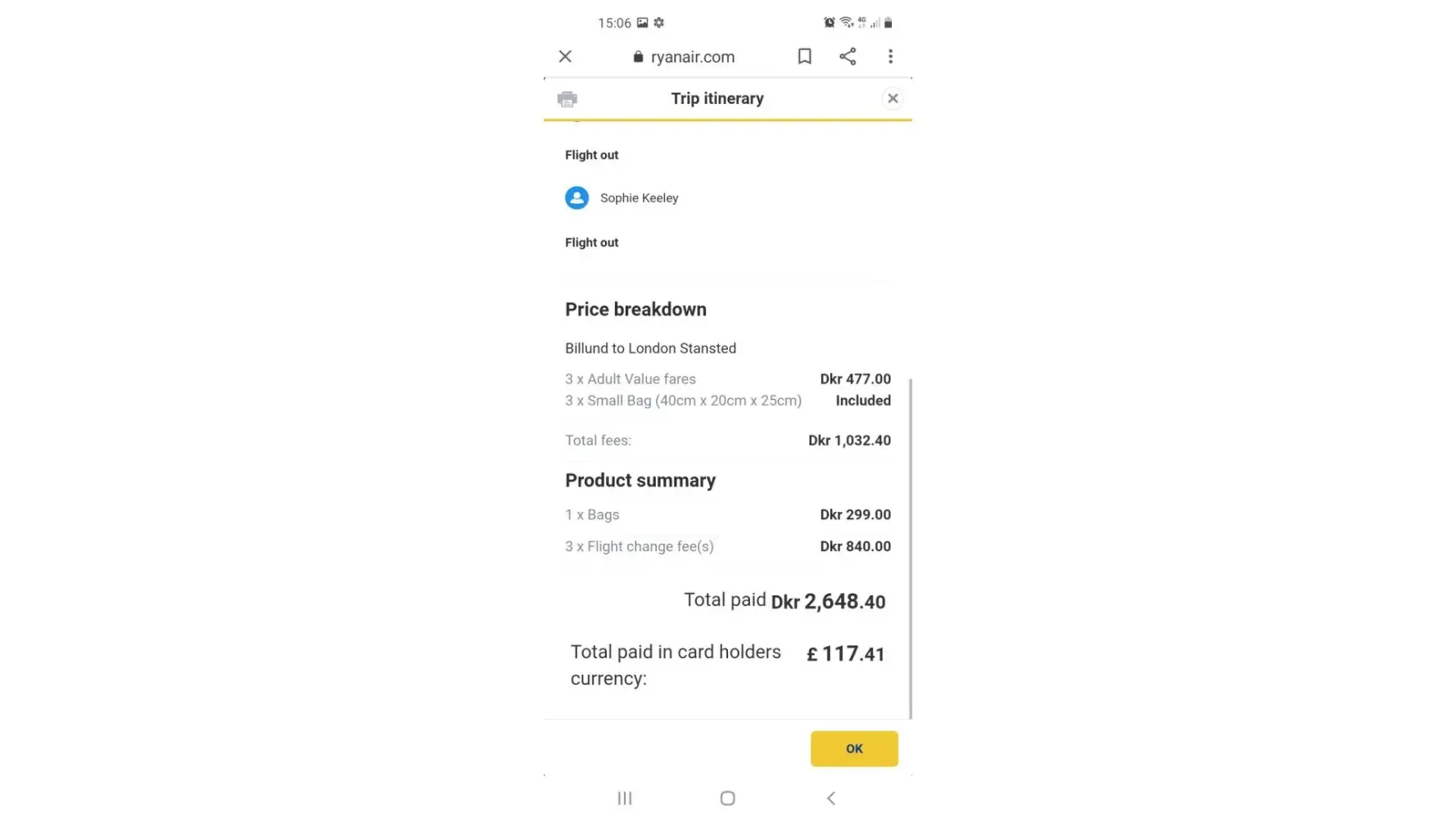Screen dimensions: 1456x819
Task: Tap the Billund to London Stansted route
Action: click(650, 348)
